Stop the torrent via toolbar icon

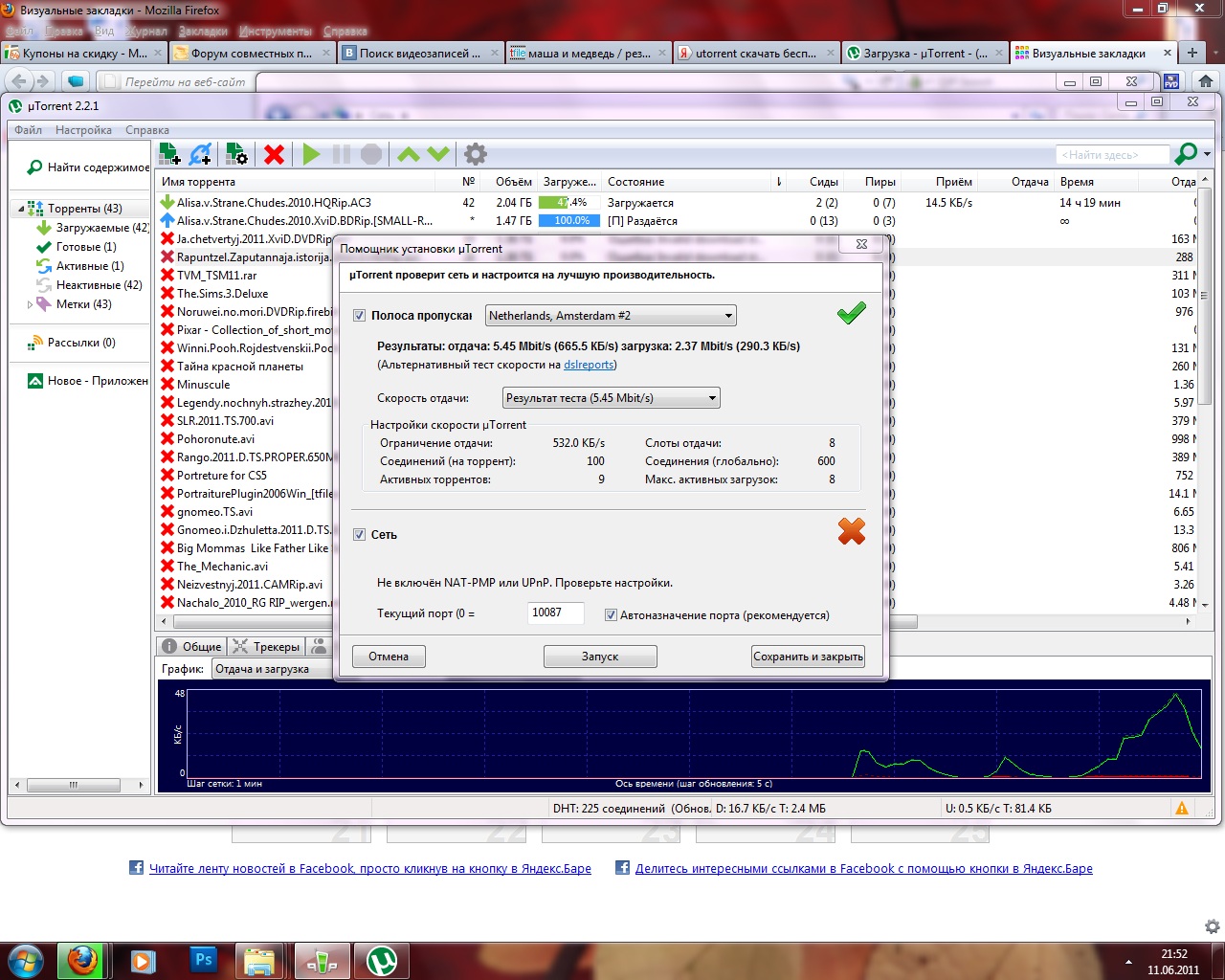371,153
